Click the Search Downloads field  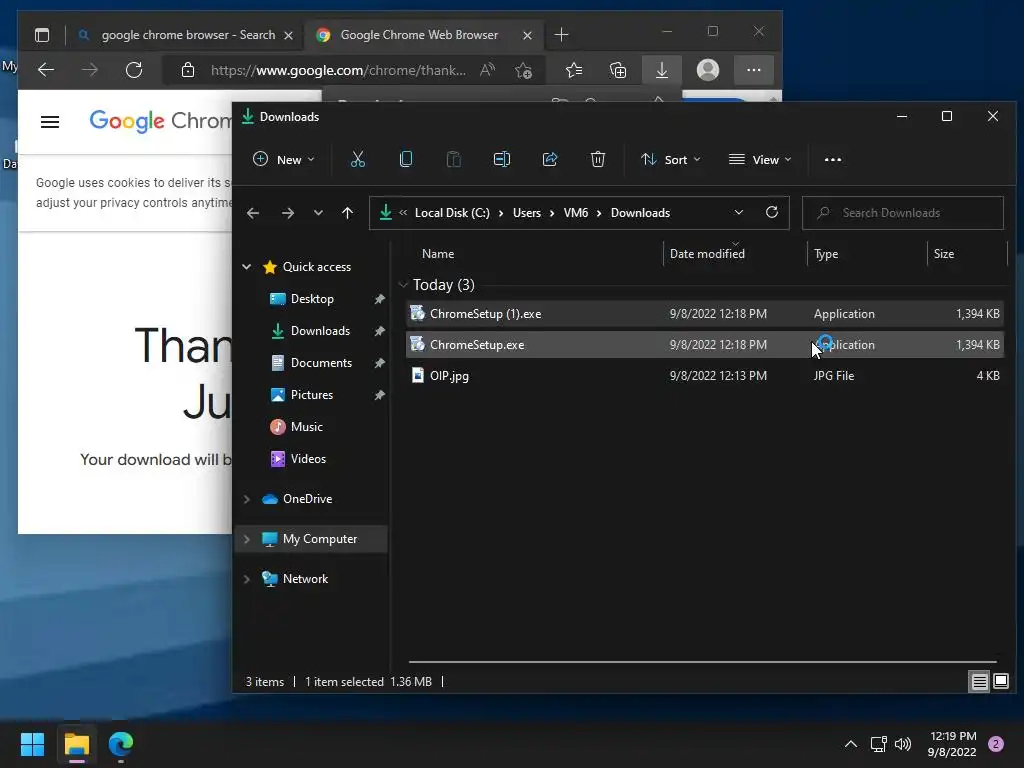tap(903, 213)
